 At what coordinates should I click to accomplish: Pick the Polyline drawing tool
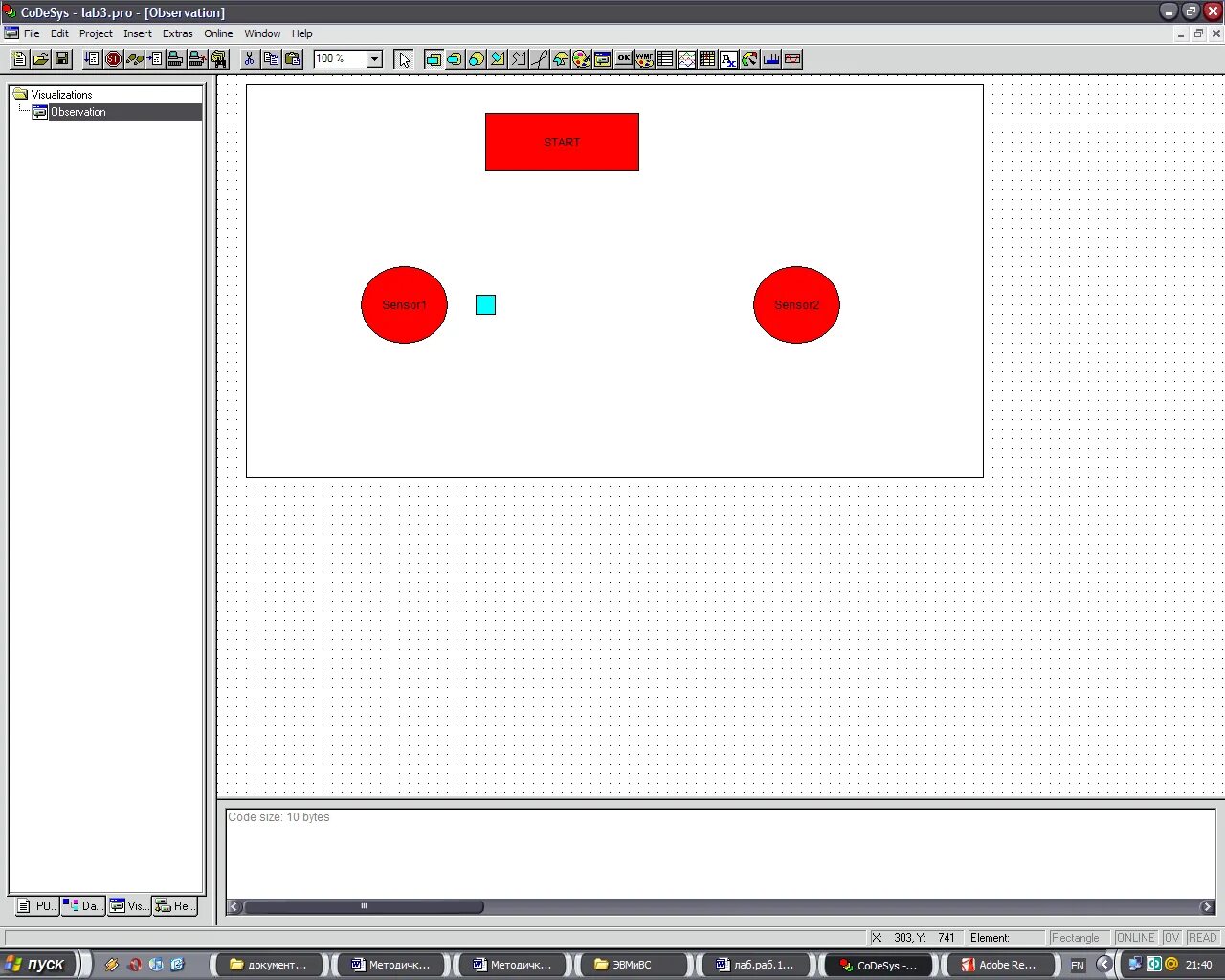point(518,59)
